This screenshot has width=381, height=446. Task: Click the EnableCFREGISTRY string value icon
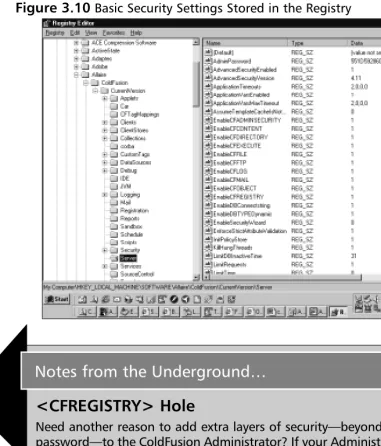click(208, 197)
